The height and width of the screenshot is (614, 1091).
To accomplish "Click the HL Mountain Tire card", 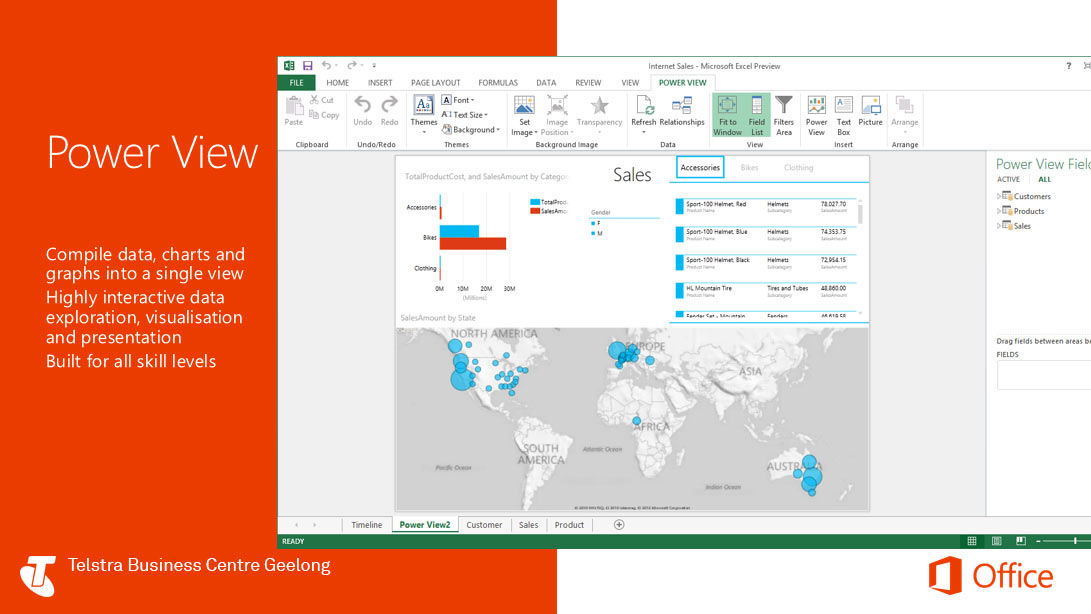I will tap(764, 290).
